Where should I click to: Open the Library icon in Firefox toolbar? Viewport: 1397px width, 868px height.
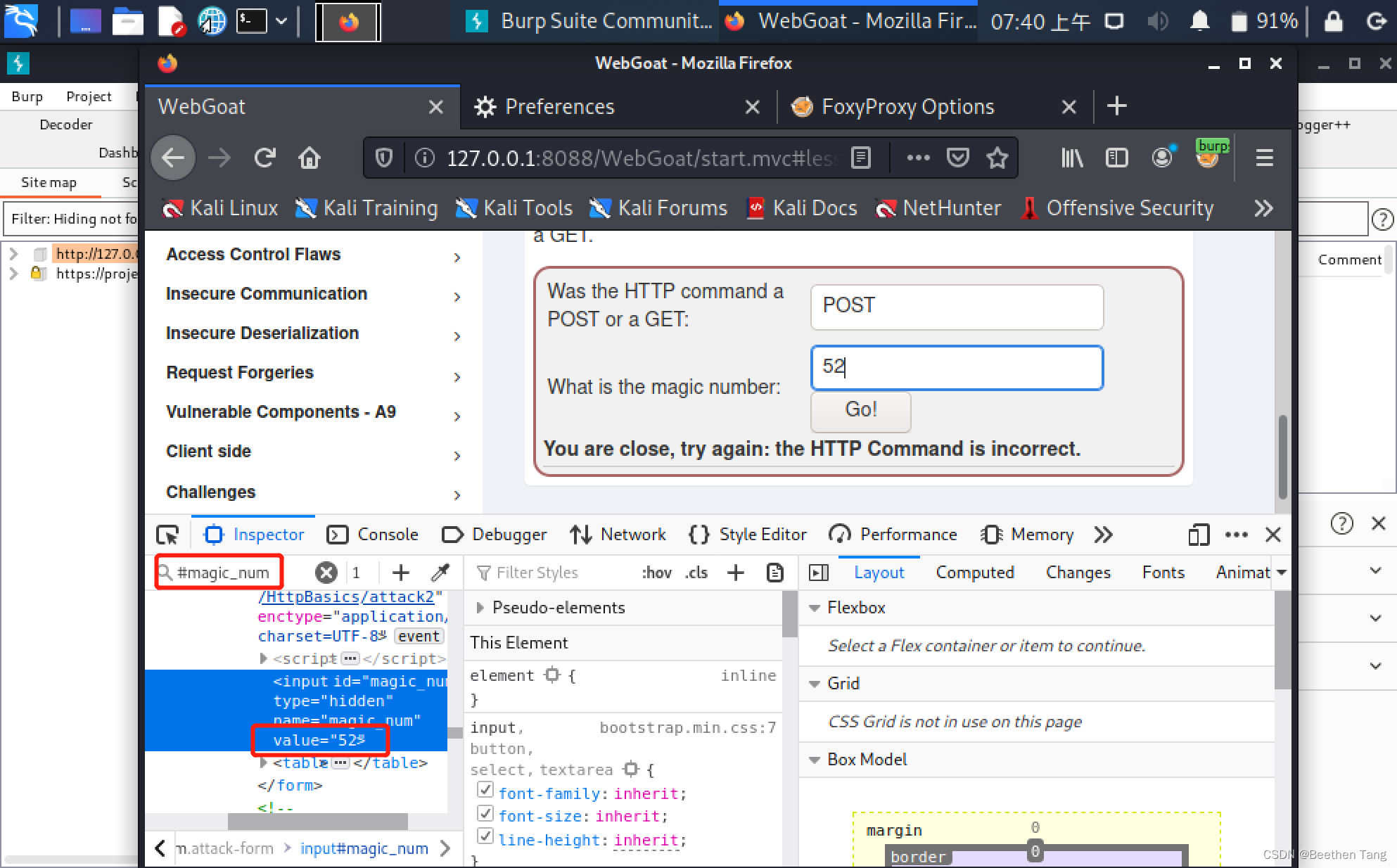1072,158
